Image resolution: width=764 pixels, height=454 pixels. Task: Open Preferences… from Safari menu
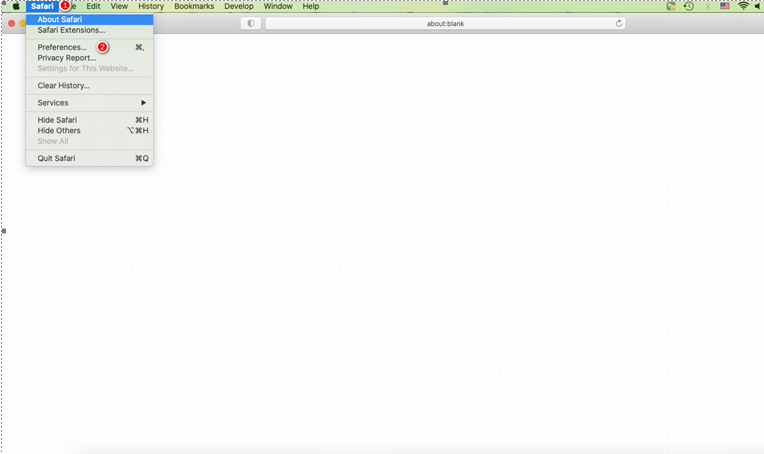click(90, 47)
